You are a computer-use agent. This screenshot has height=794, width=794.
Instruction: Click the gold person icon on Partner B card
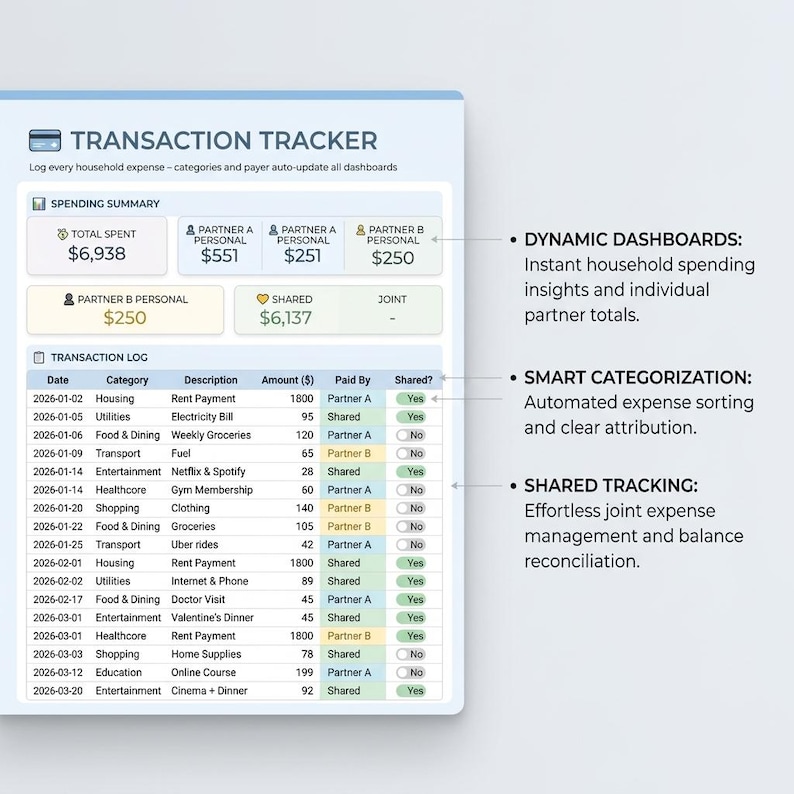tap(361, 230)
